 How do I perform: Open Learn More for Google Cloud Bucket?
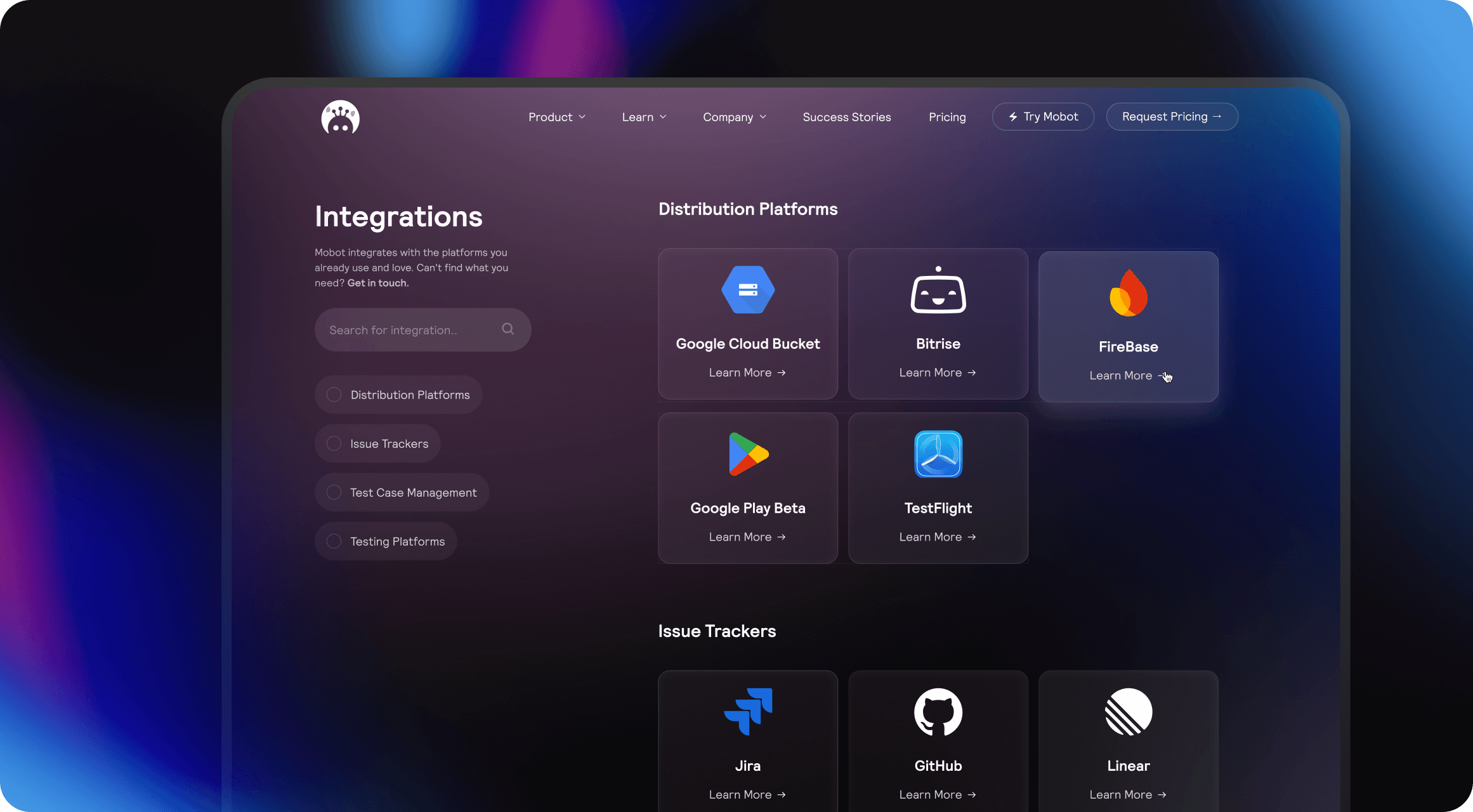(748, 372)
